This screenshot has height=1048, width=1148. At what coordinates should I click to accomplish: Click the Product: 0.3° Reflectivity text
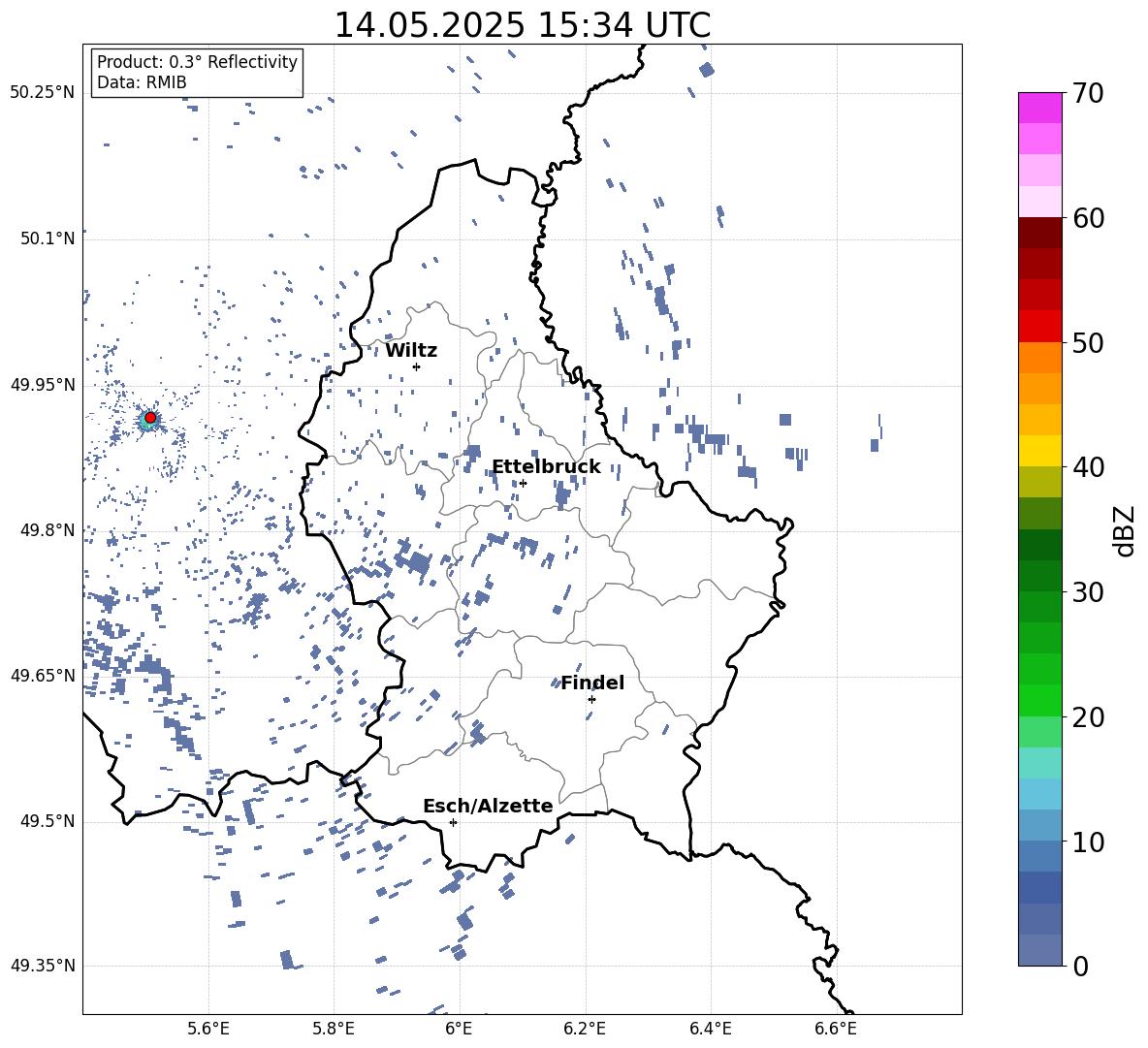[197, 62]
